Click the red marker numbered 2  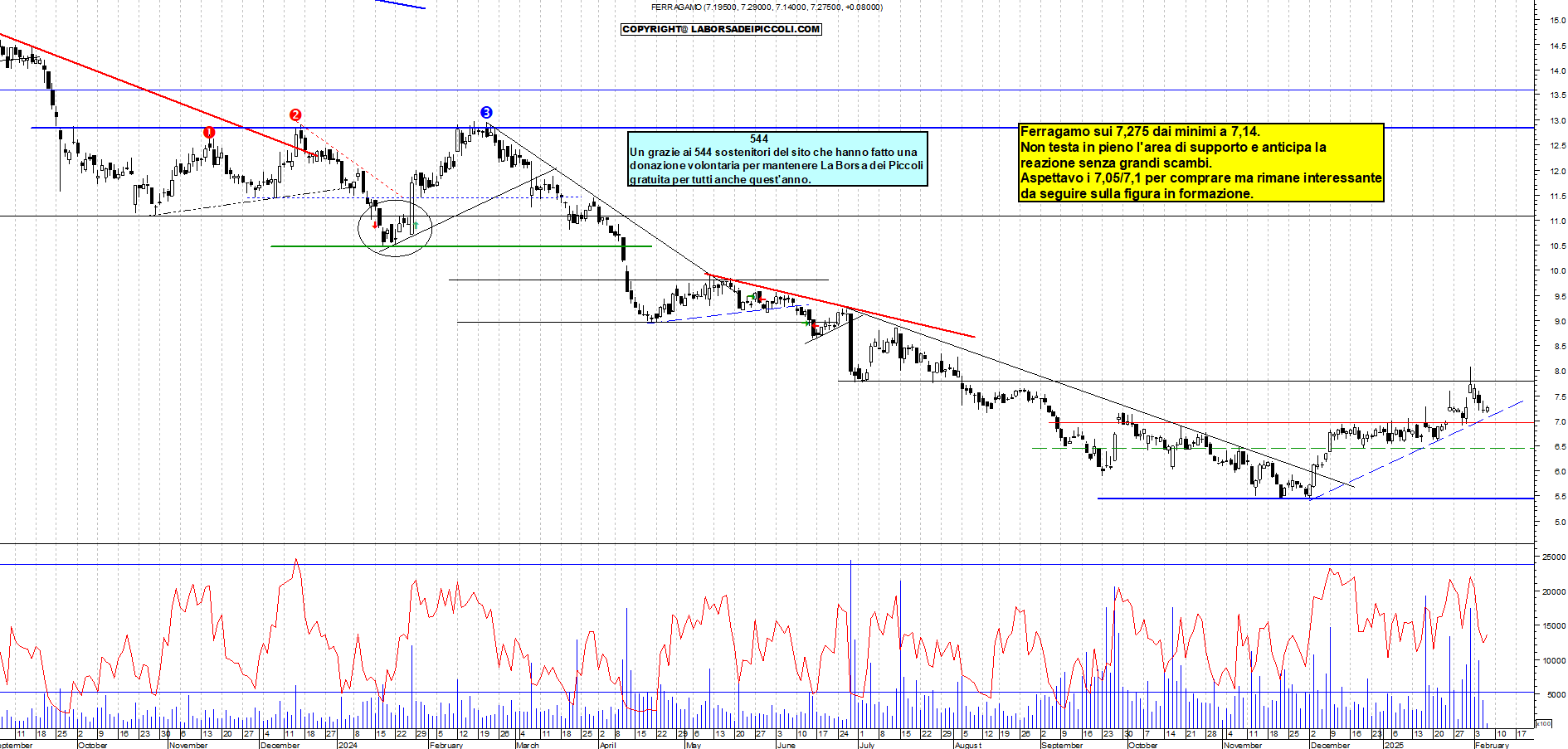pyautogui.click(x=295, y=115)
